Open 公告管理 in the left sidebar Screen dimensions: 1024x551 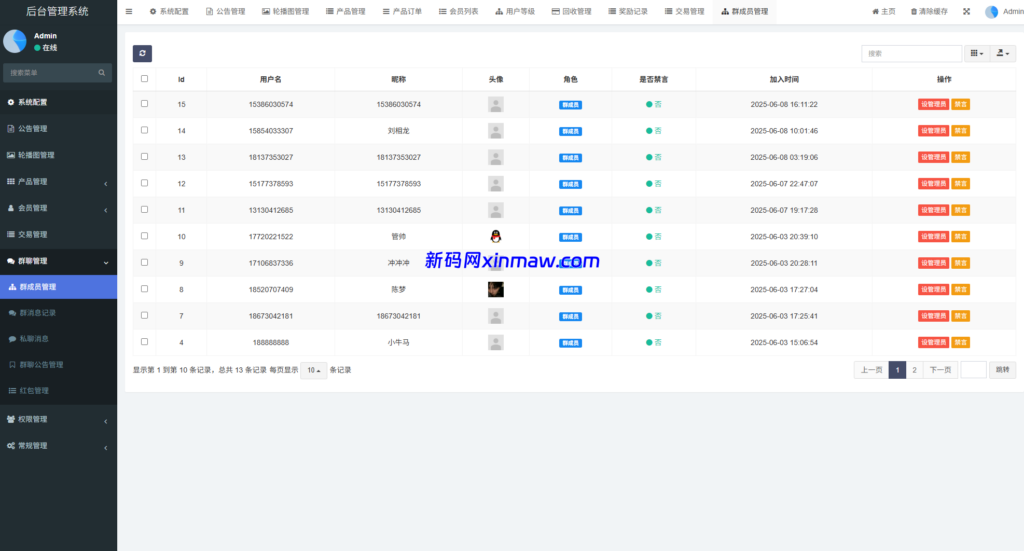tap(59, 129)
